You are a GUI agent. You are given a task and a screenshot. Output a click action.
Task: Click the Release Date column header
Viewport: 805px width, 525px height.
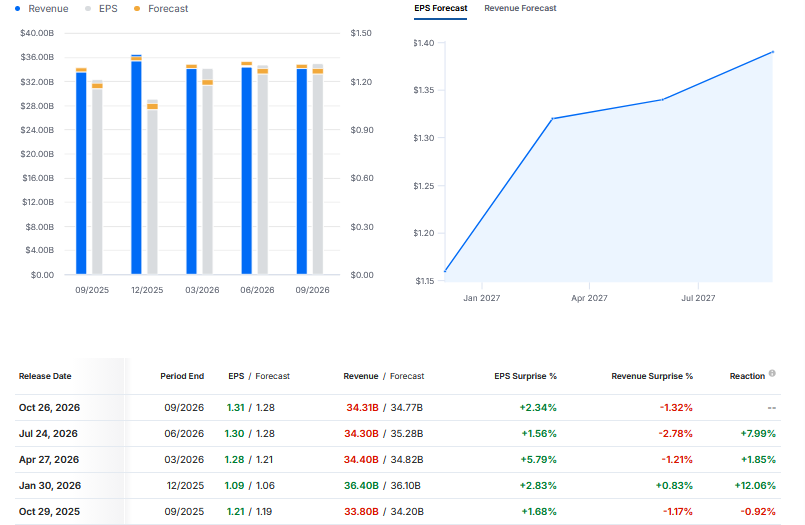45,376
